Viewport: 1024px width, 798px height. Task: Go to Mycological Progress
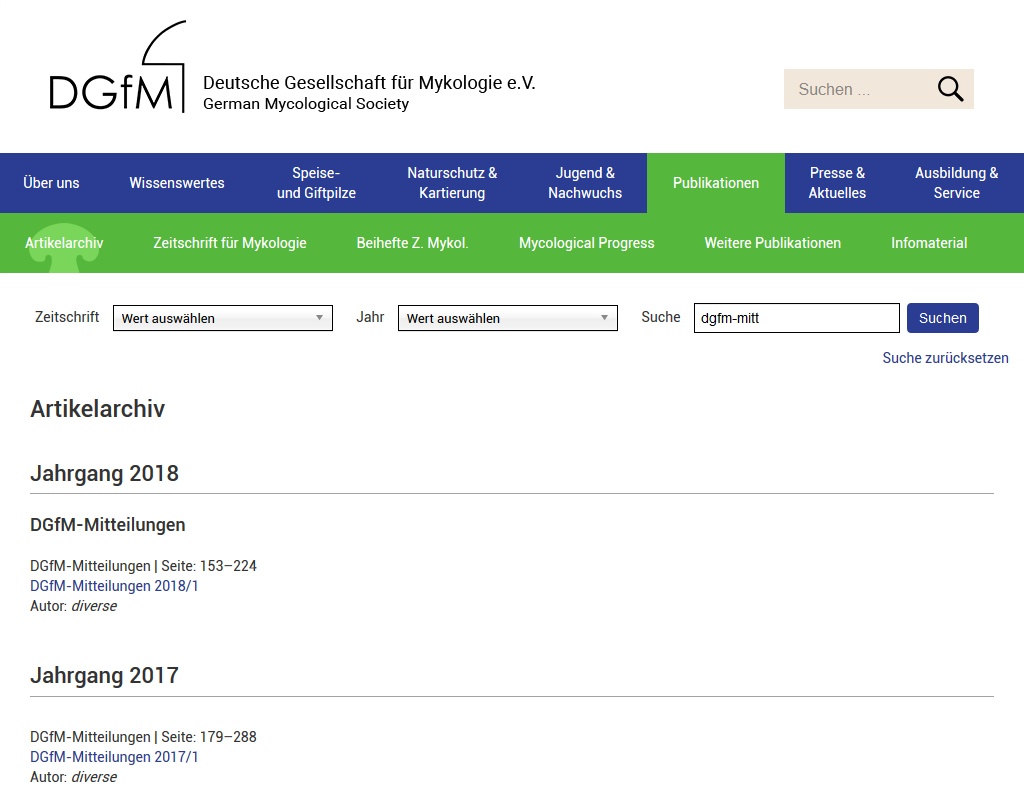586,243
